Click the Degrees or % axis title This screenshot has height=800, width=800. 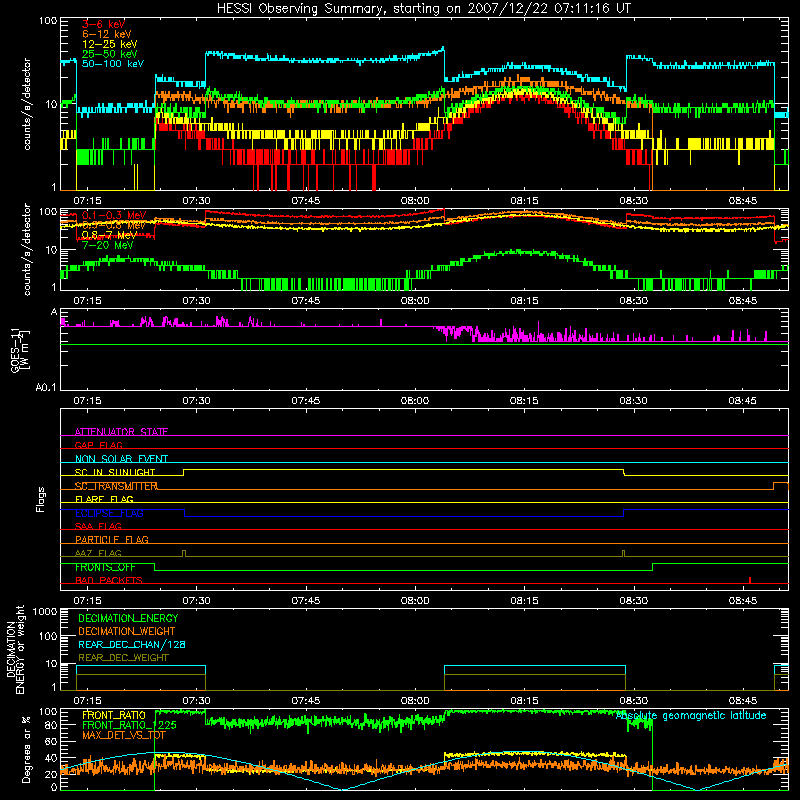27,749
